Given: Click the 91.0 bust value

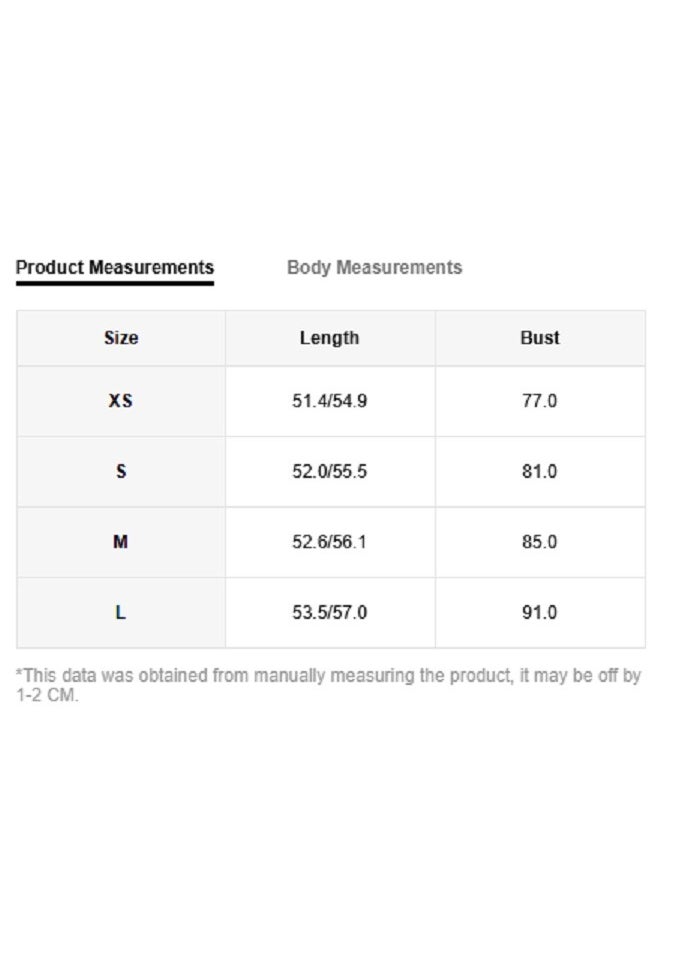Looking at the screenshot, I should coord(539,612).
